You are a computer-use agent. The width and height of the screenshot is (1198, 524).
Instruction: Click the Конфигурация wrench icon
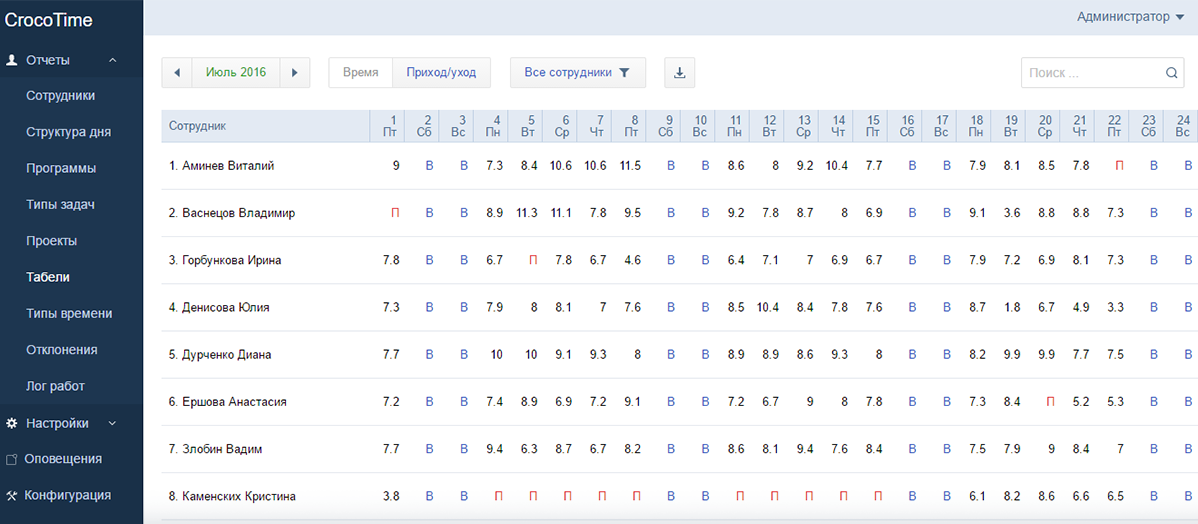(11, 495)
